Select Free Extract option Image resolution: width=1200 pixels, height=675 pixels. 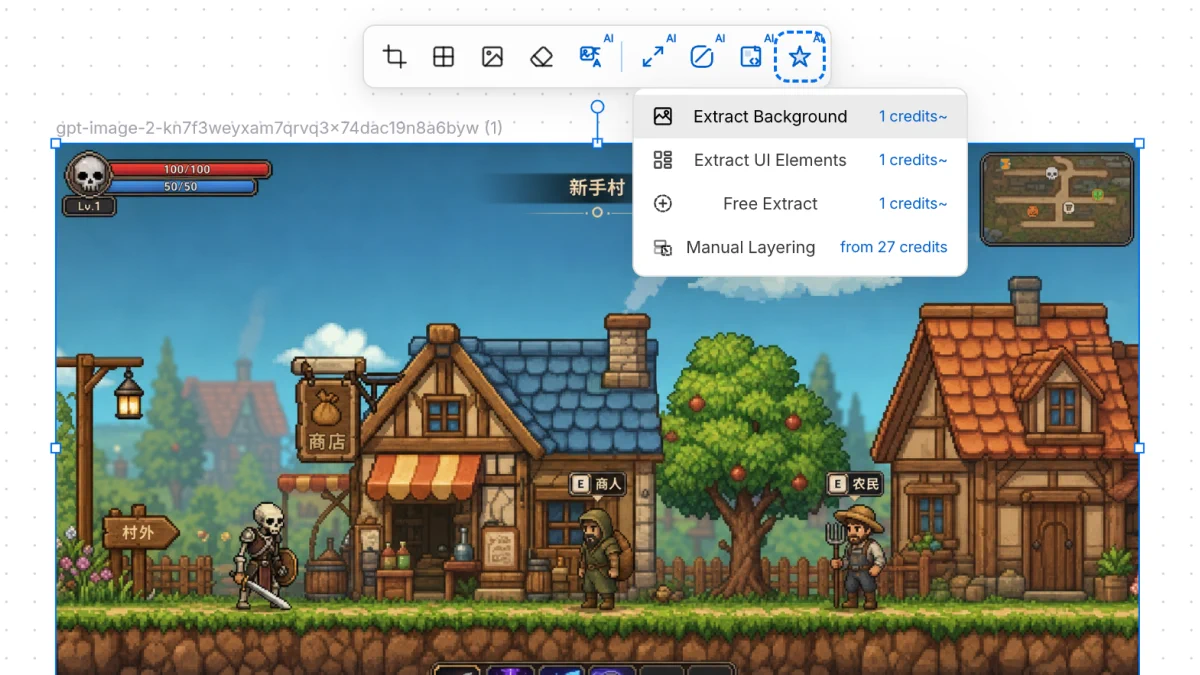(800, 204)
